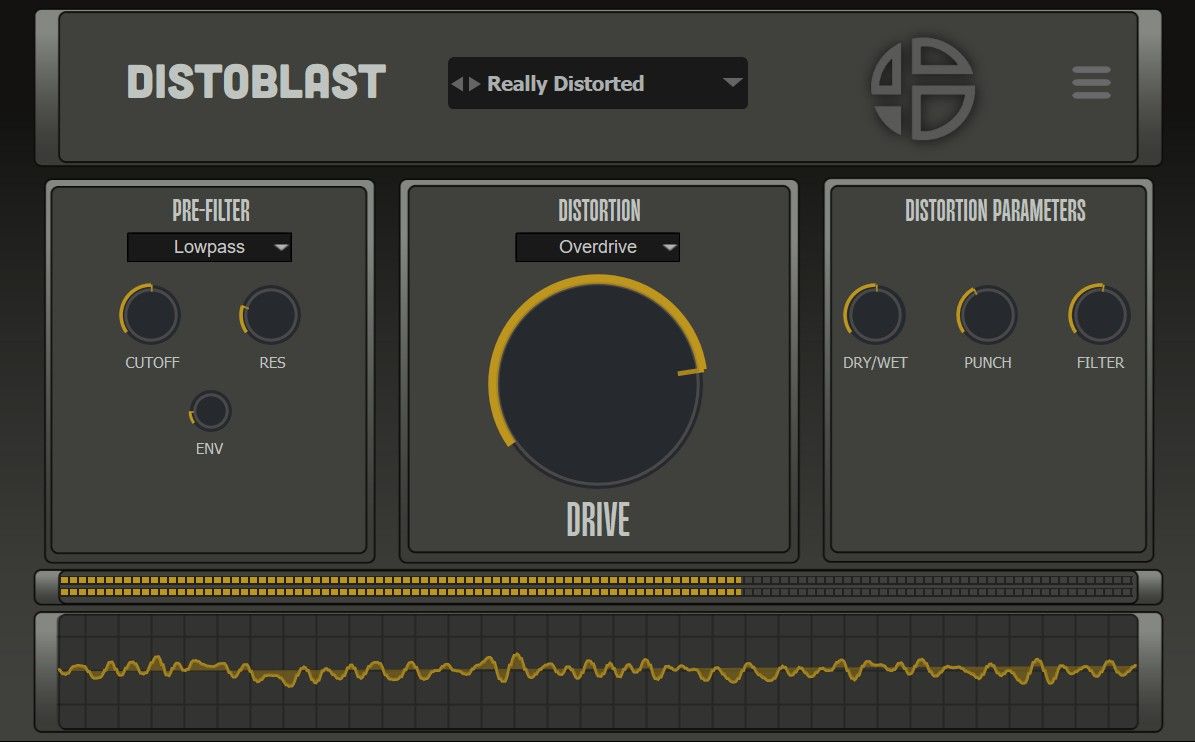Click the DRIVE label under the knob
Image resolution: width=1195 pixels, height=742 pixels.
pos(597,519)
